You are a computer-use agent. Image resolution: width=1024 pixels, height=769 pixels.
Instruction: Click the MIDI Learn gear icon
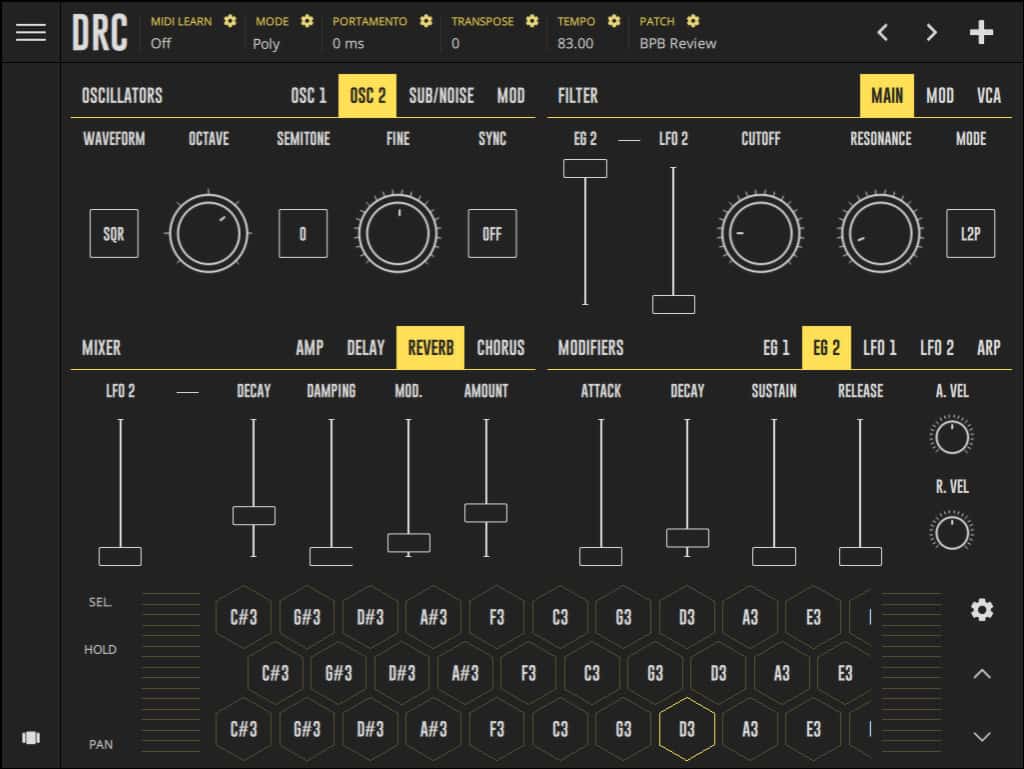pos(230,21)
